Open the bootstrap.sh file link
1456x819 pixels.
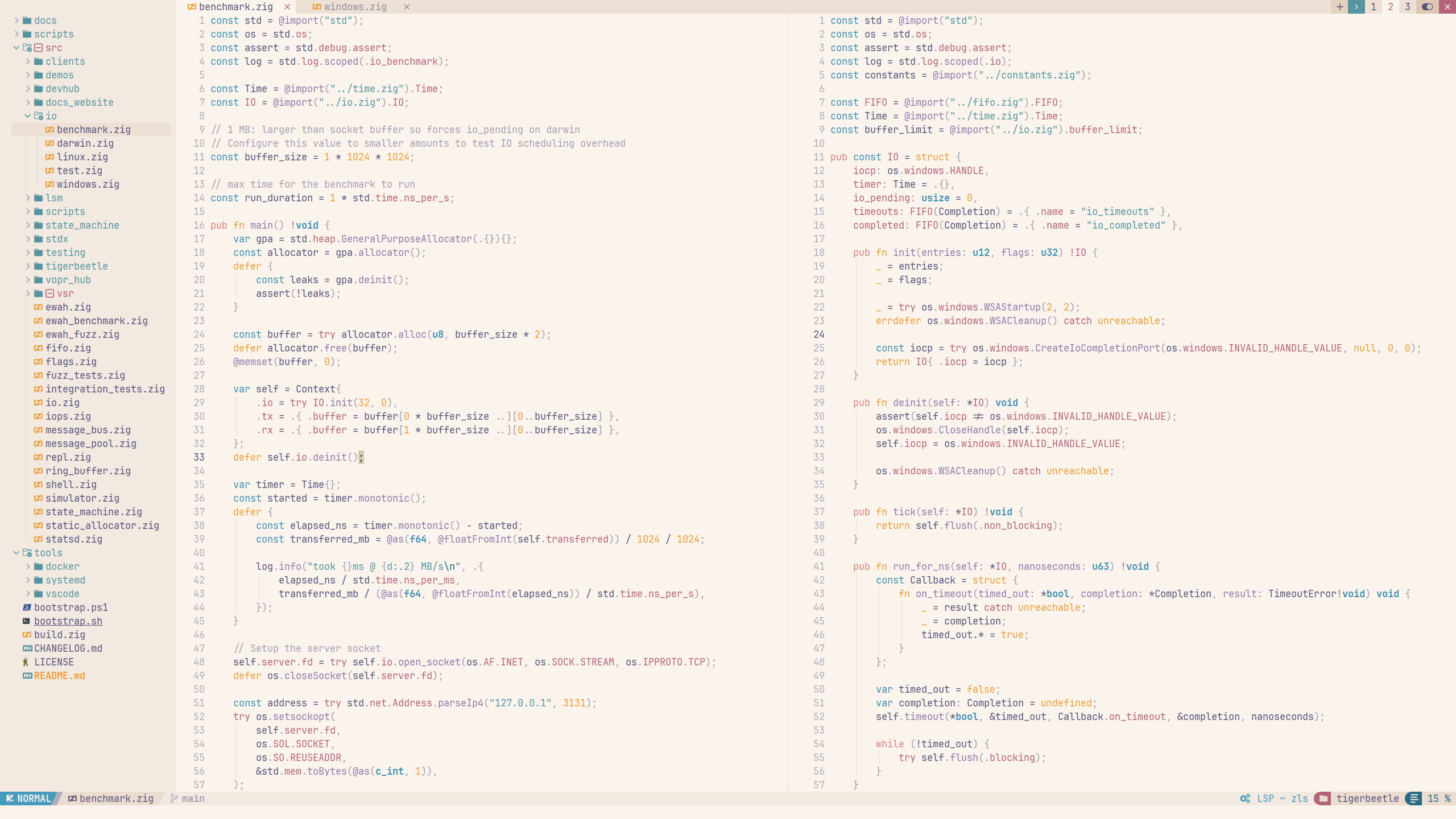(x=68, y=621)
